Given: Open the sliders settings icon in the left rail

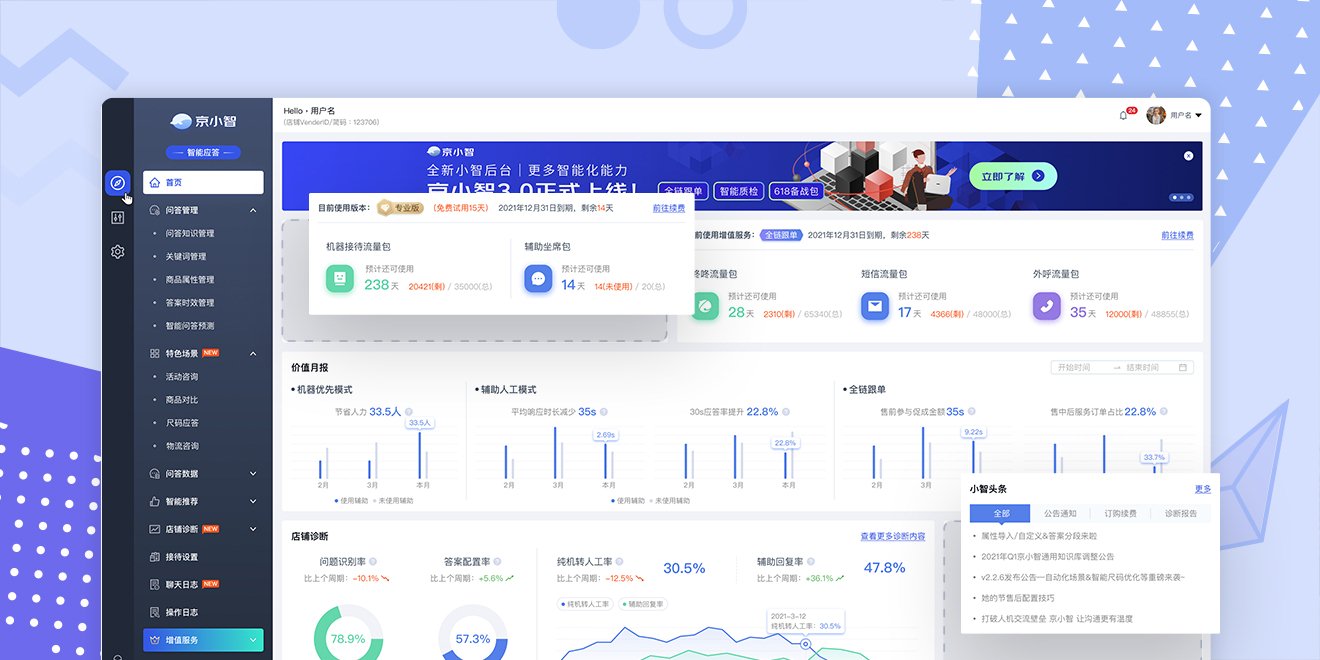Looking at the screenshot, I should (x=117, y=218).
